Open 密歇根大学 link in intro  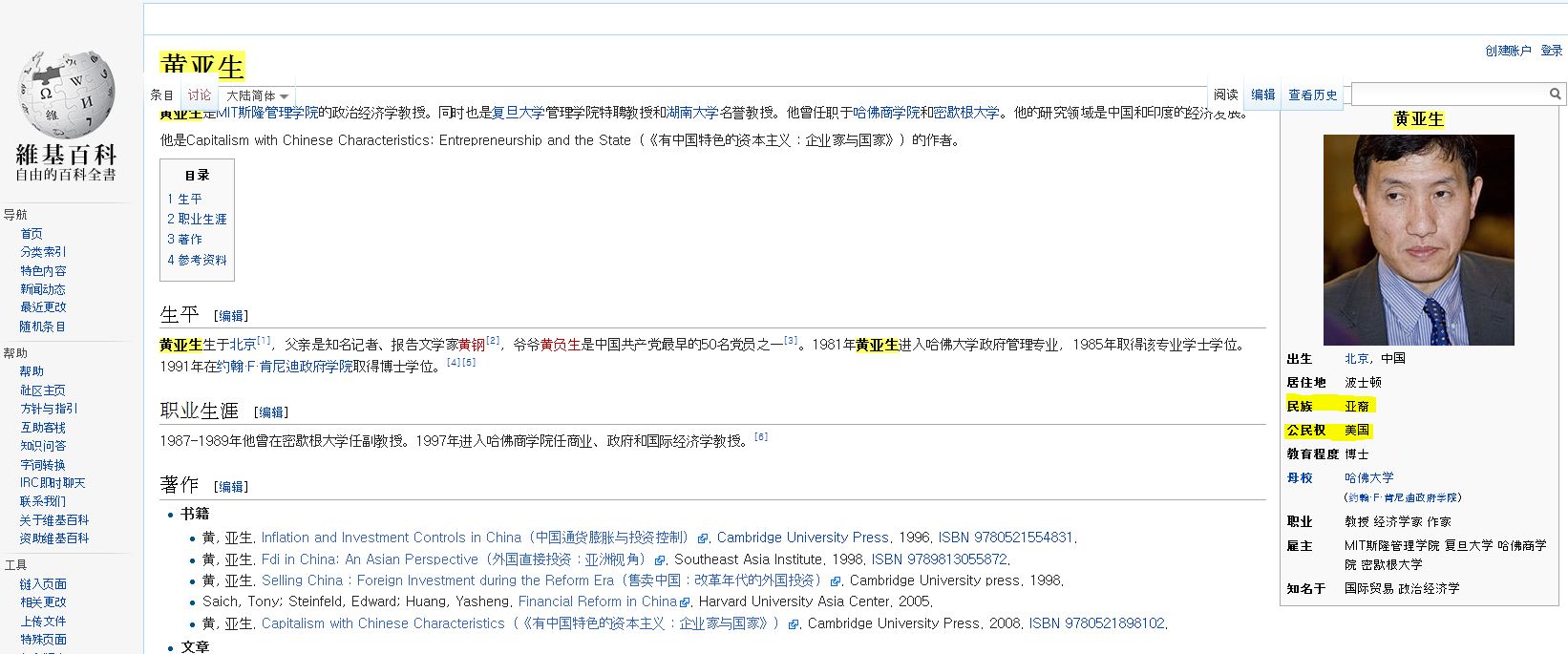966,113
